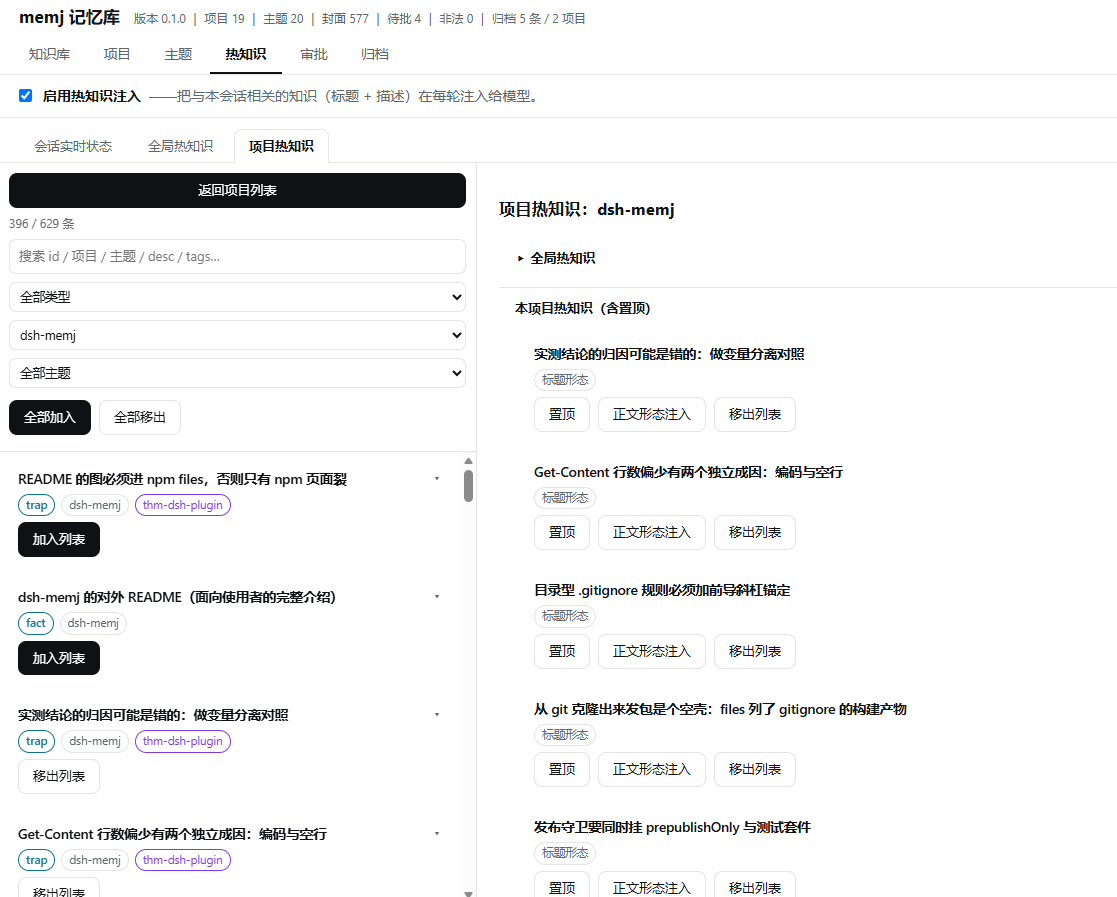Click the 返回项目列表 button
The image size is (1117, 897).
pos(237,190)
